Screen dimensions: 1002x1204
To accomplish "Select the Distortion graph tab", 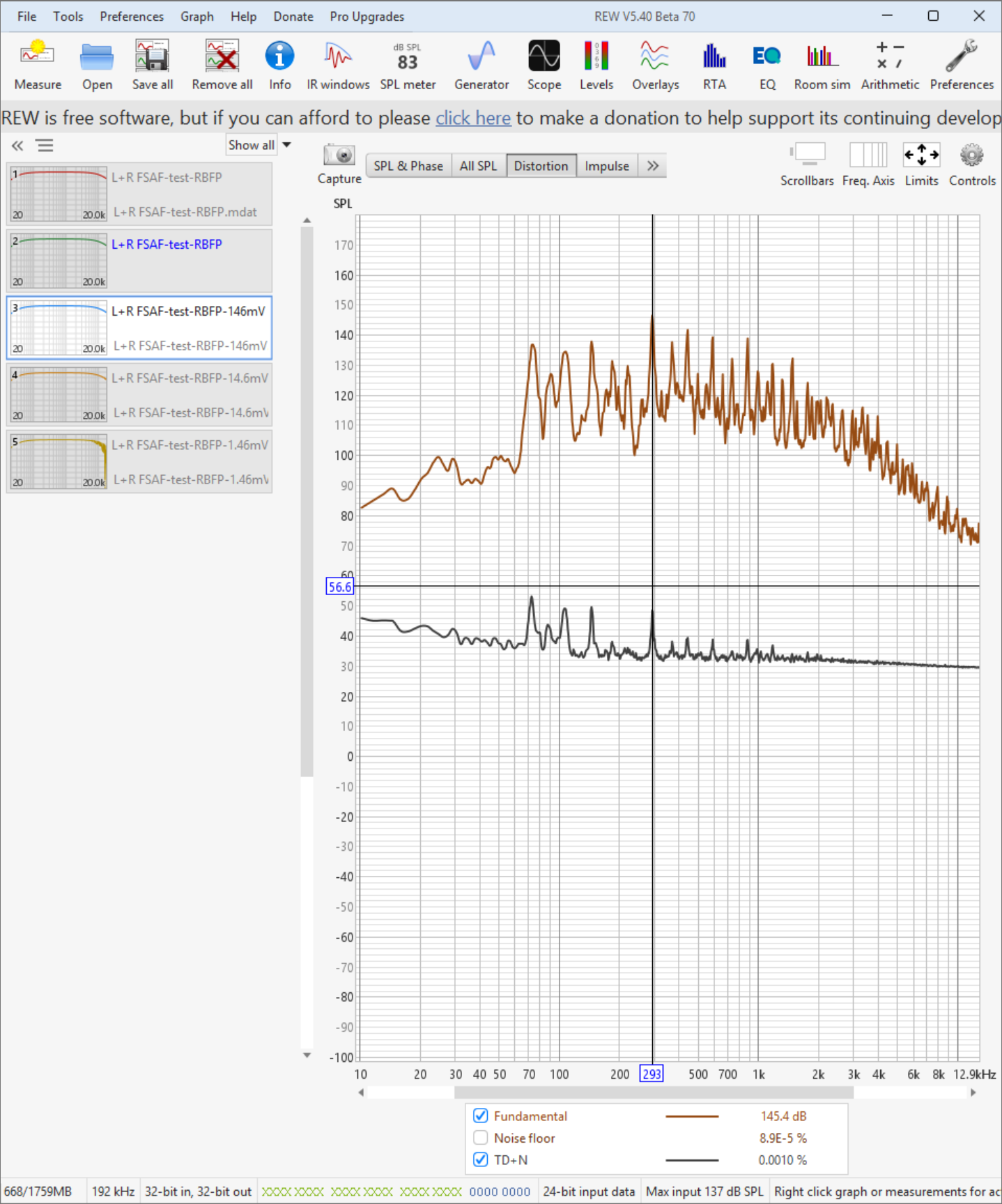I will coord(541,166).
